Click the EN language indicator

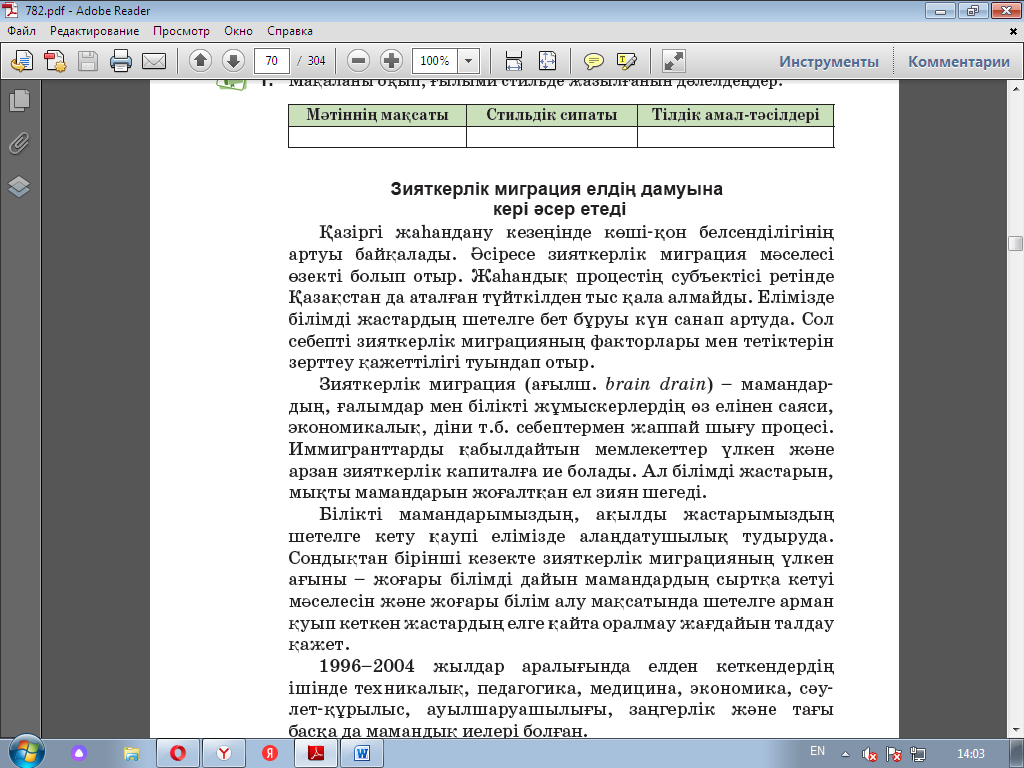(817, 751)
